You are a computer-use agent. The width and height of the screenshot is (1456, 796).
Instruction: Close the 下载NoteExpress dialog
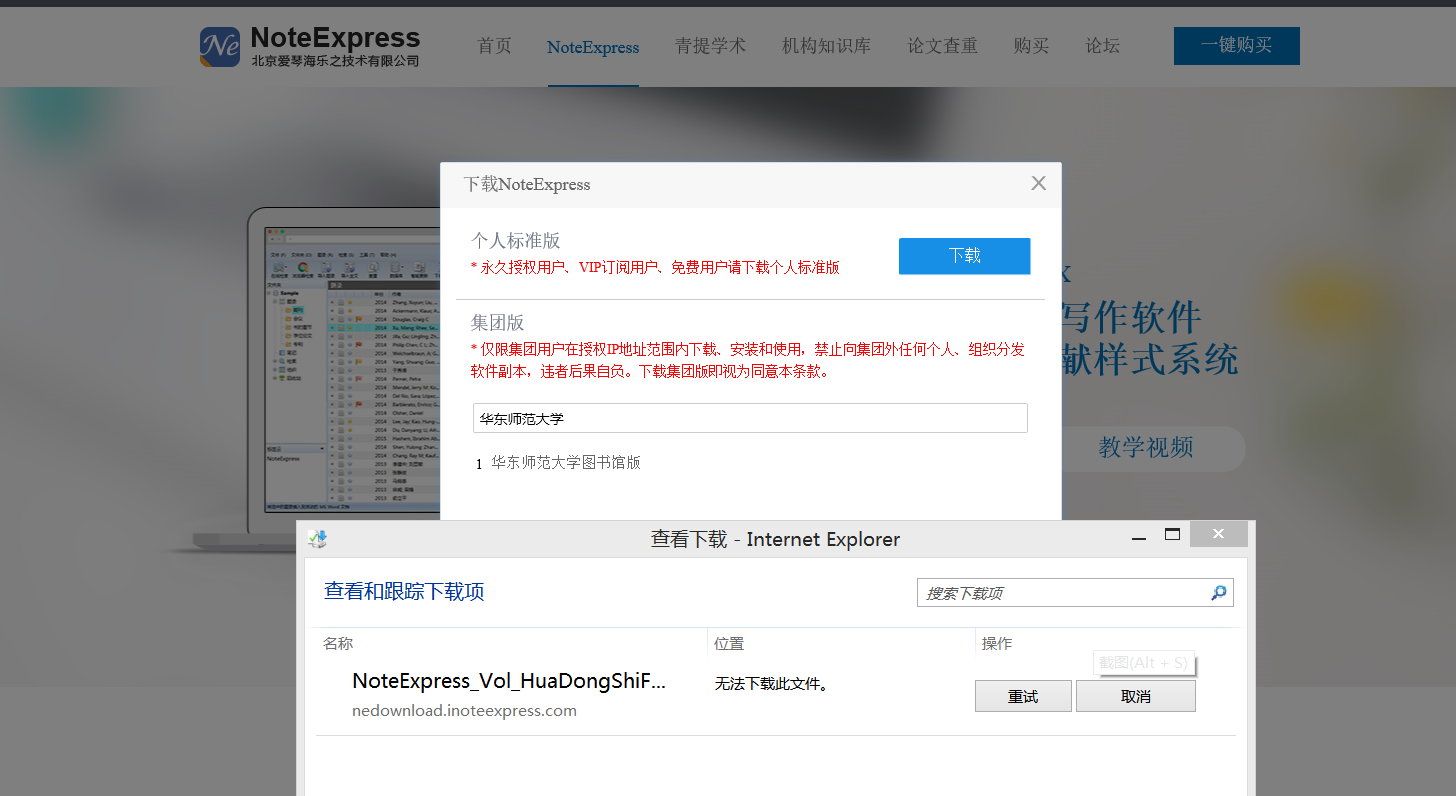pyautogui.click(x=1038, y=183)
